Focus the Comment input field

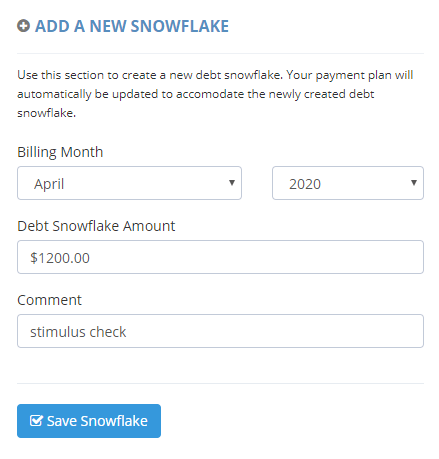pyautogui.click(x=220, y=331)
